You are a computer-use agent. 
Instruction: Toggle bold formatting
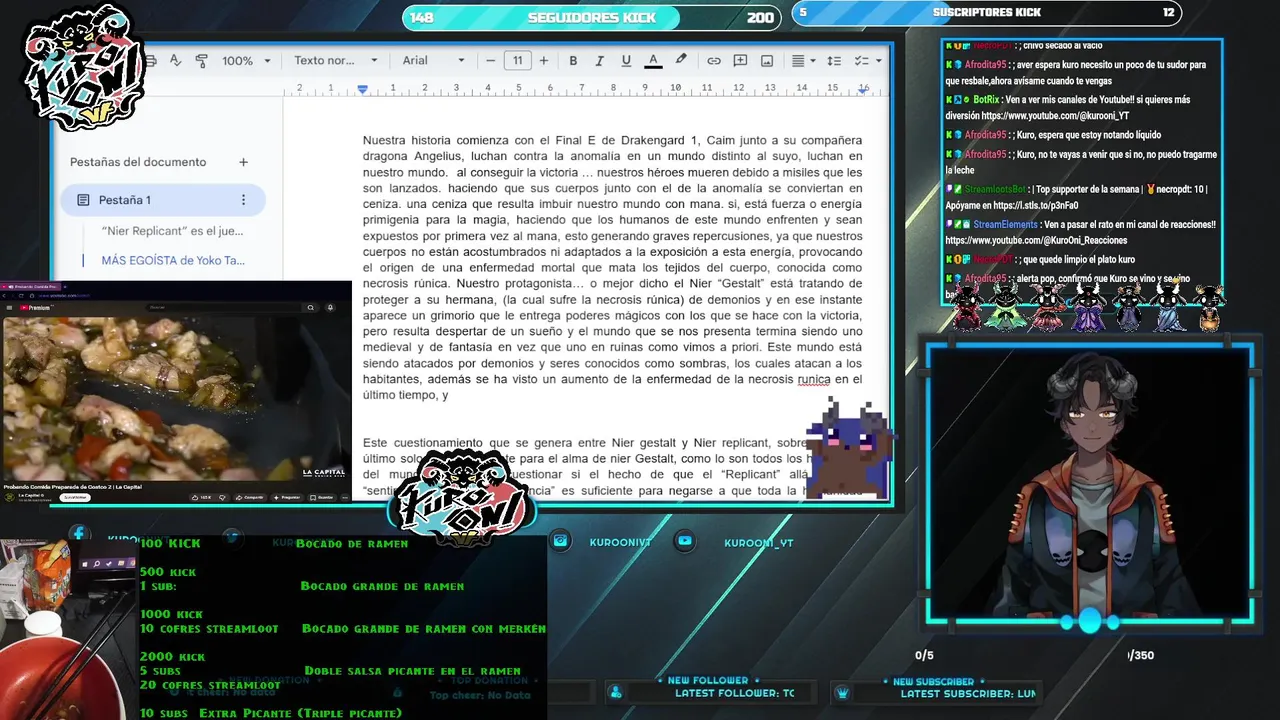point(573,60)
